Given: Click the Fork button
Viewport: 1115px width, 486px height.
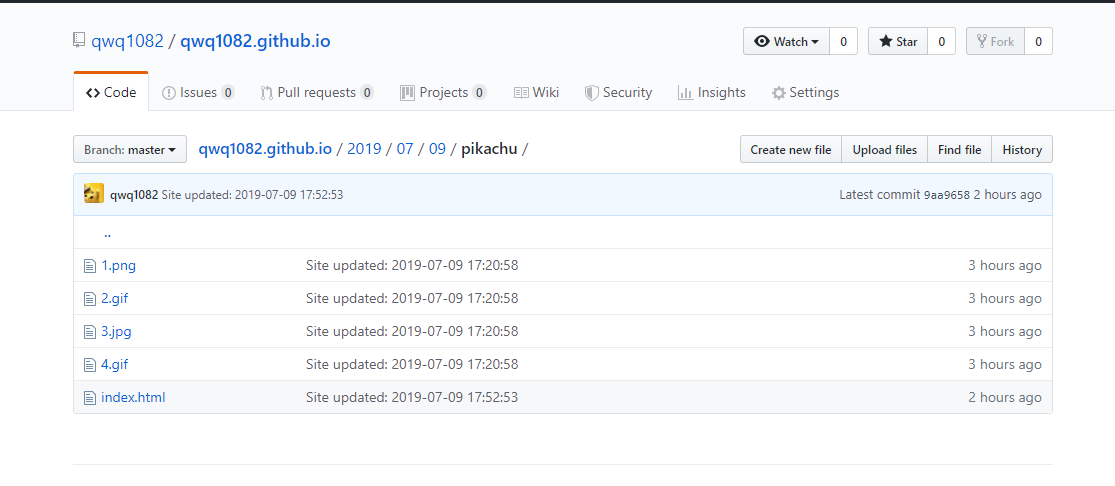Looking at the screenshot, I should [995, 42].
